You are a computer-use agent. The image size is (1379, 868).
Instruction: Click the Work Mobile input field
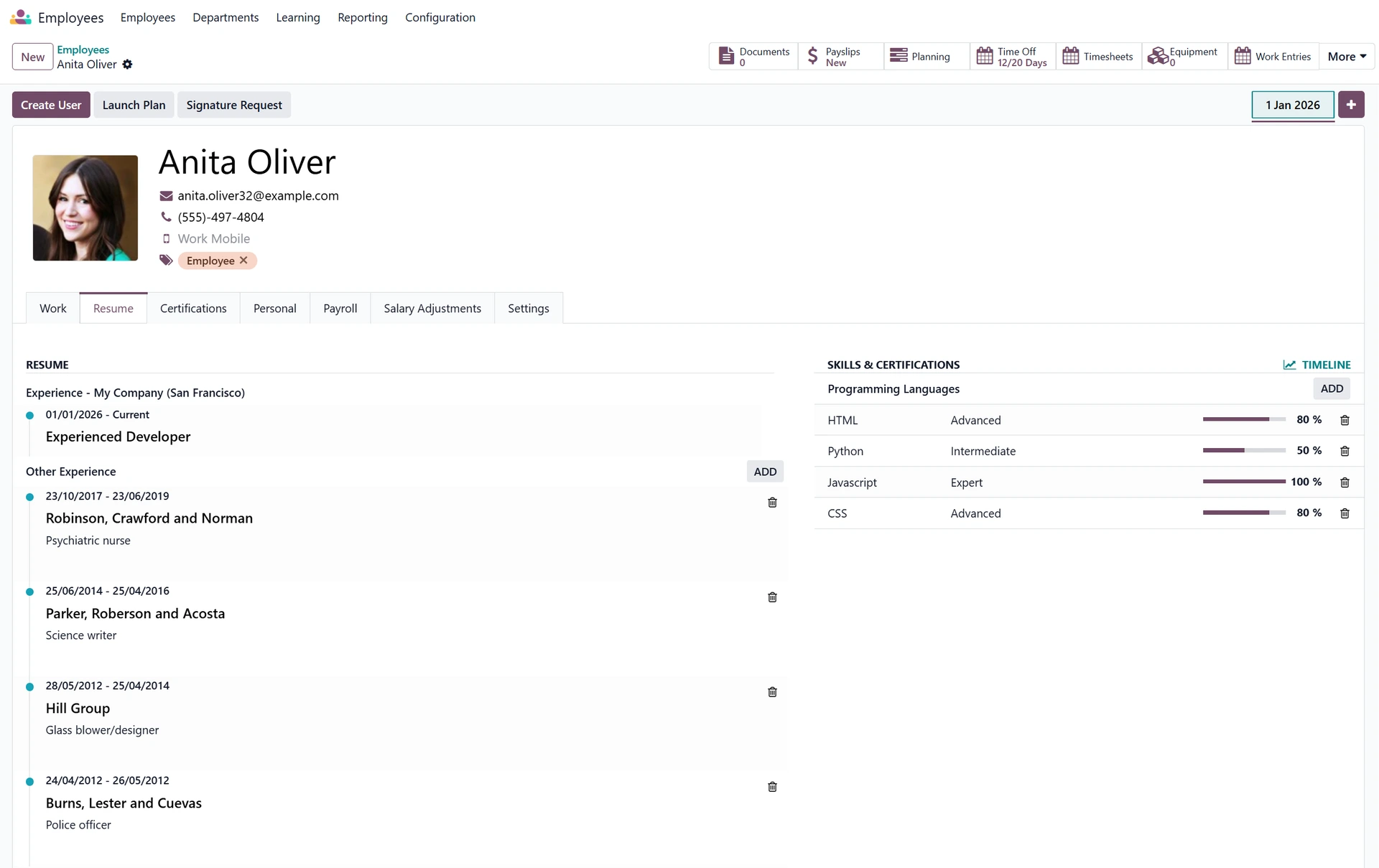pyautogui.click(x=214, y=239)
